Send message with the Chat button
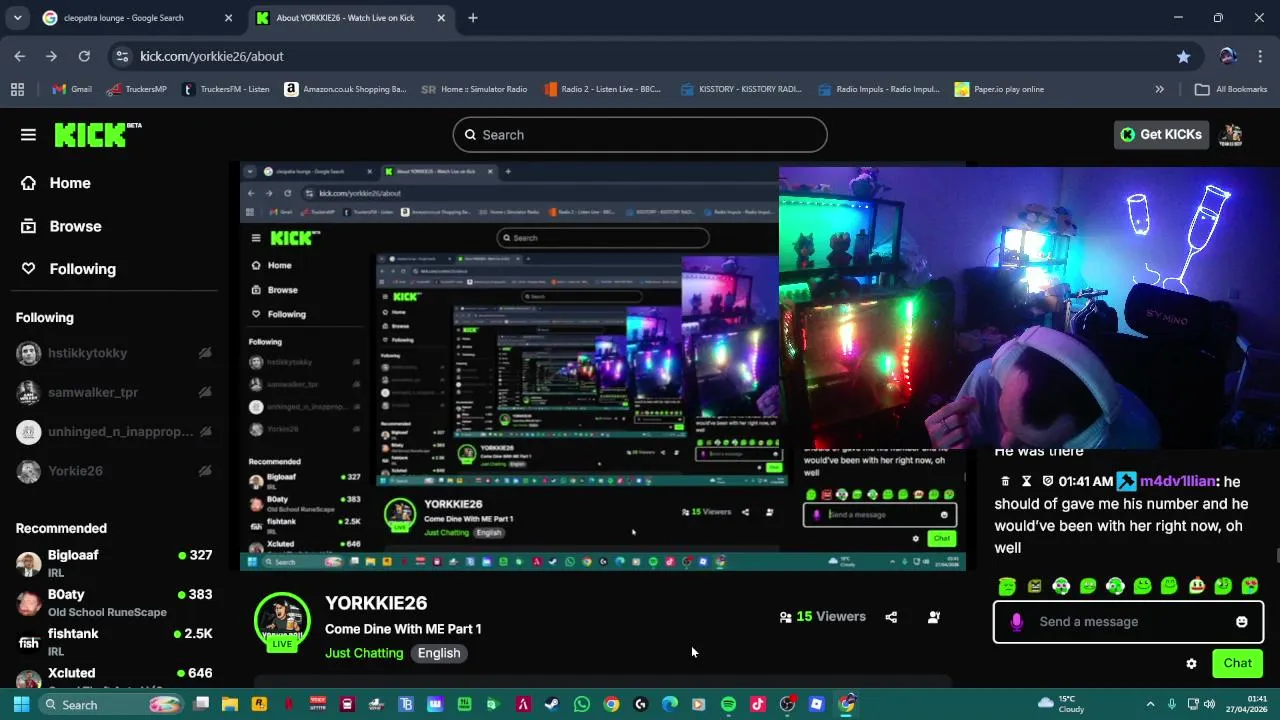 (x=1237, y=663)
